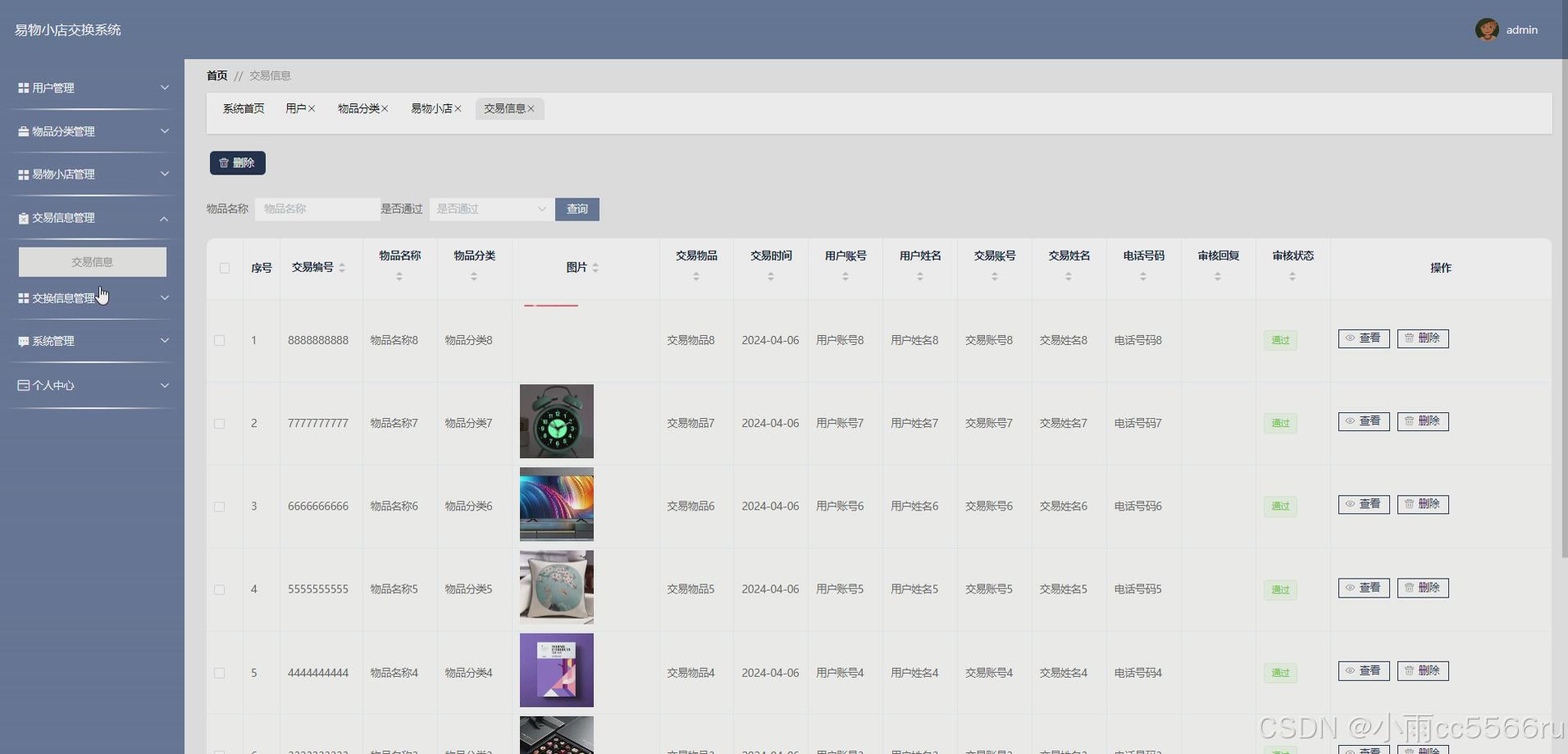This screenshot has height=754, width=1568.
Task: Open the 交换信息管理 sidebar menu
Action: pos(93,298)
